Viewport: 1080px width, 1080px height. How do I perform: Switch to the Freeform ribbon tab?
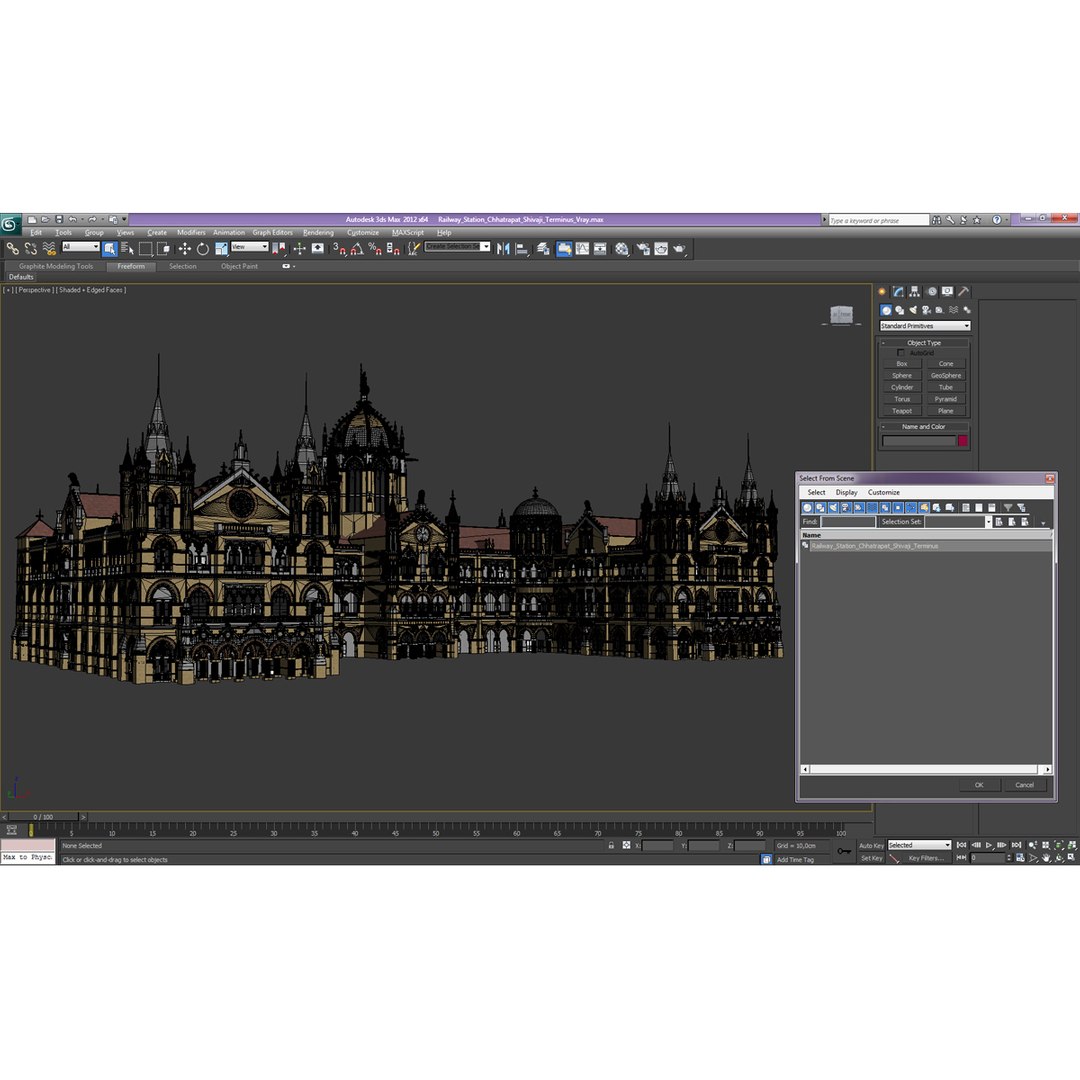[131, 266]
